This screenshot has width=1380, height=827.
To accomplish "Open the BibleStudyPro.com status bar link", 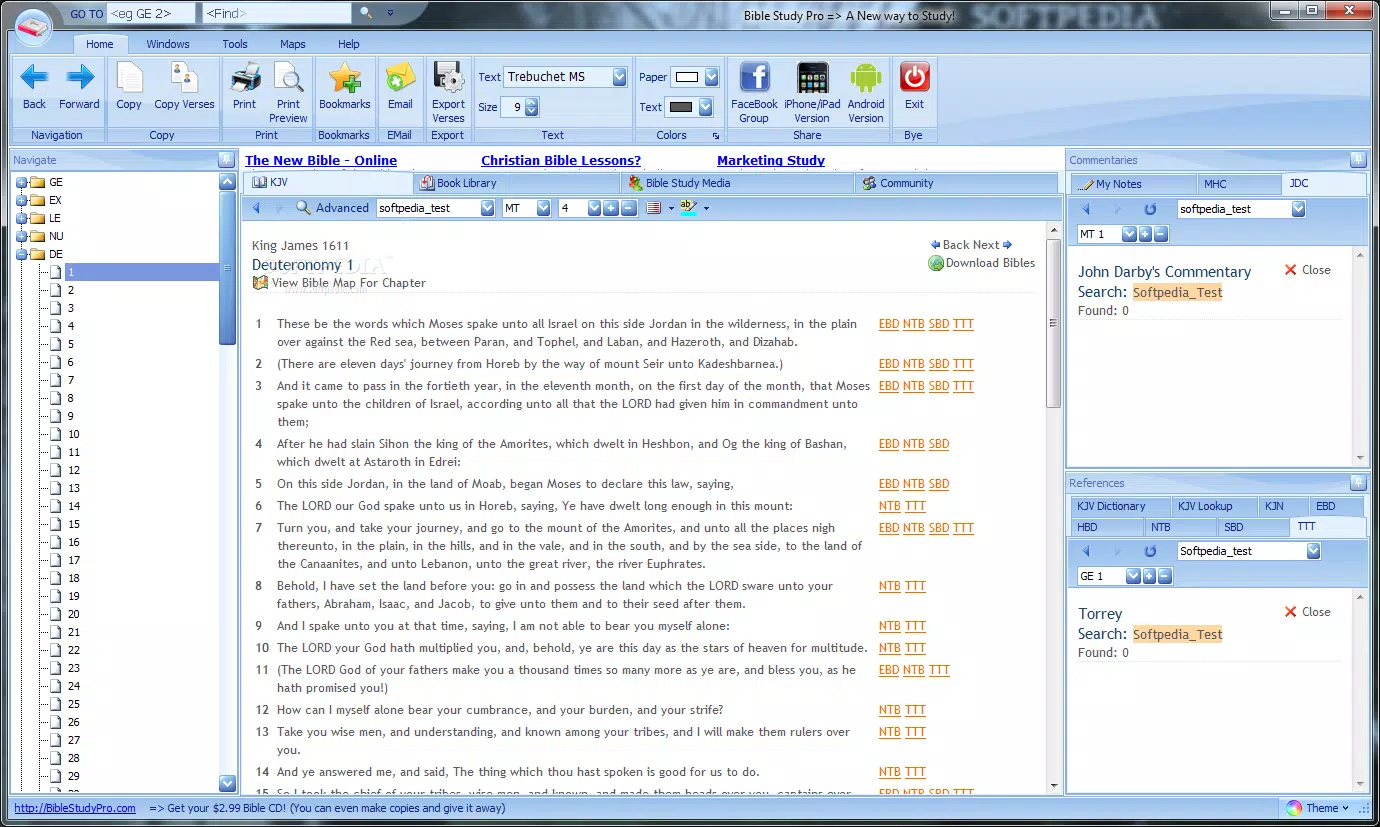I will (x=75, y=808).
